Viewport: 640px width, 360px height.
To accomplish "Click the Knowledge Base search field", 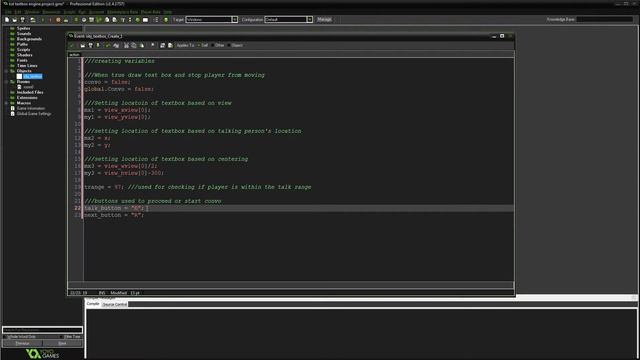I will (604, 19).
